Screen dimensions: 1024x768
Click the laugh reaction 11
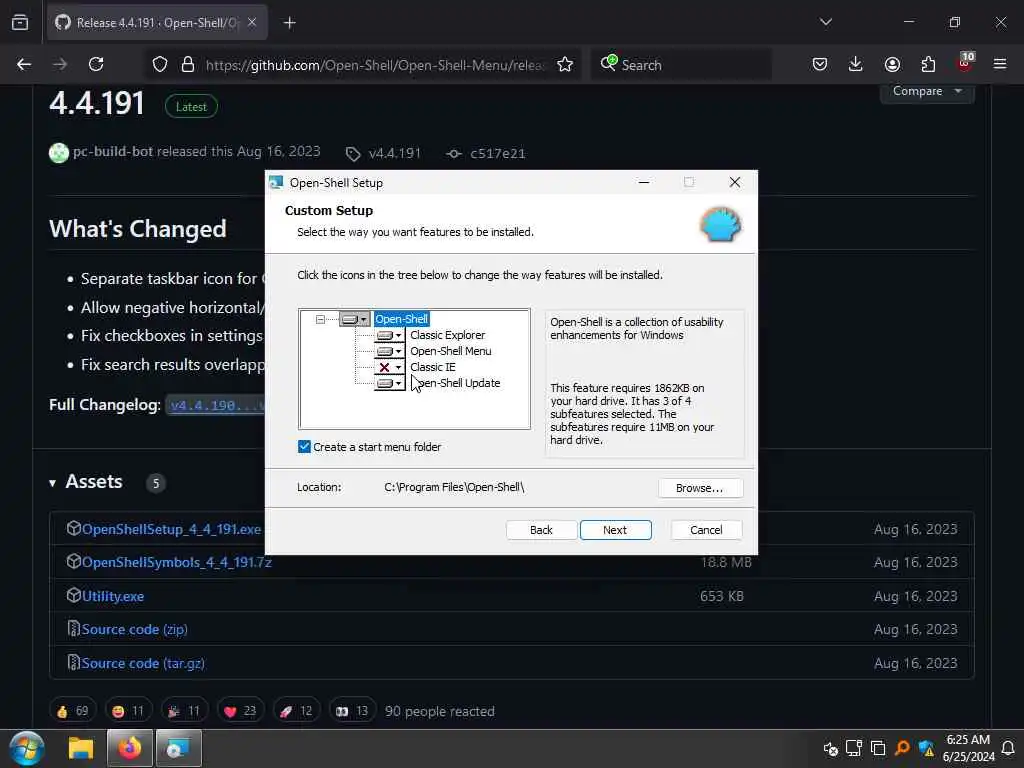coord(128,711)
